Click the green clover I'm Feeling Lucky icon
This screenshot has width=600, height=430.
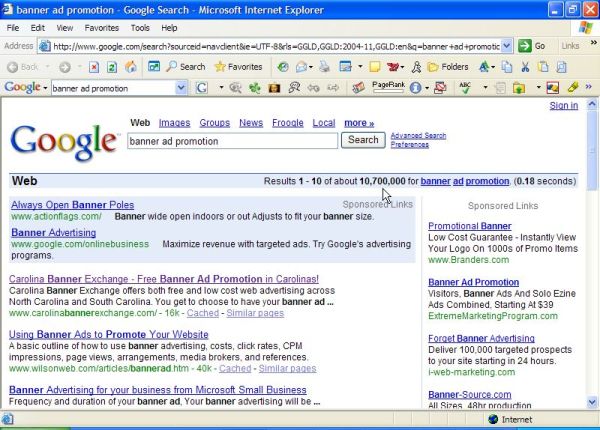click(x=254, y=88)
